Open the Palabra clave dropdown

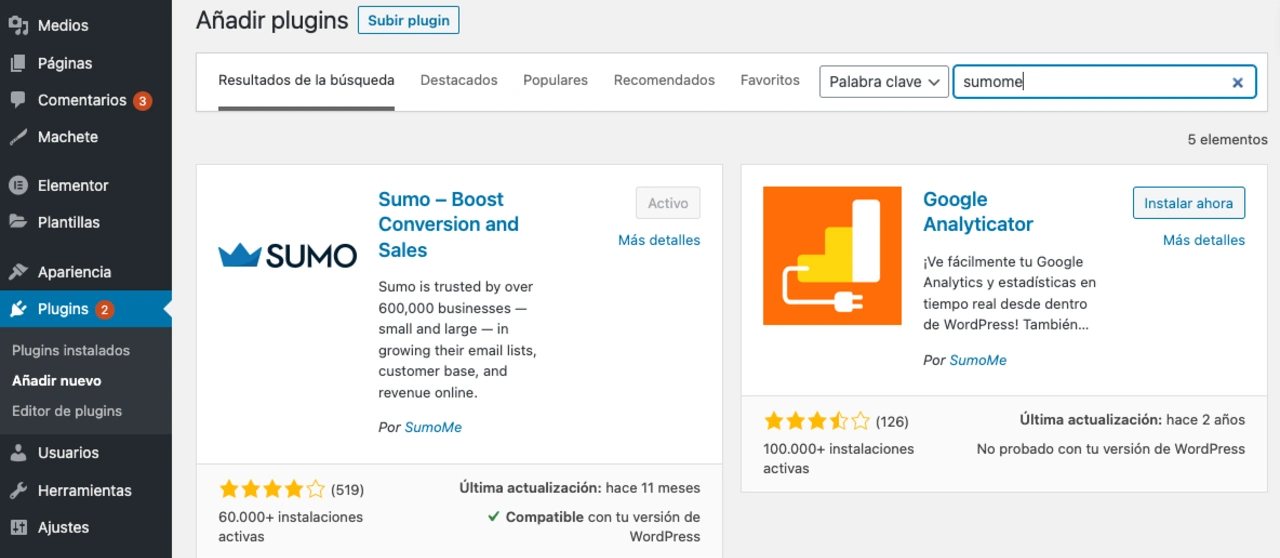pyautogui.click(x=884, y=82)
